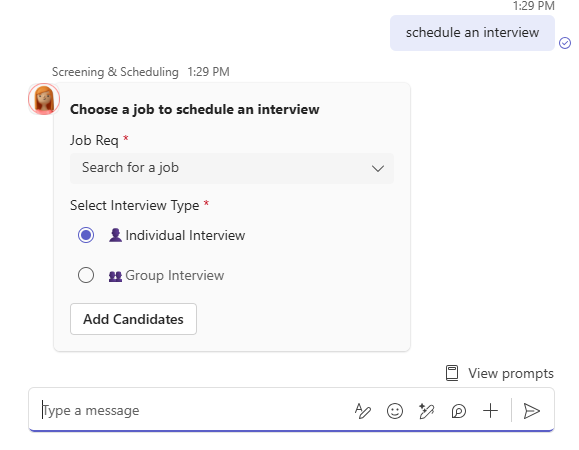Open the Loop components chat bubble icon
The height and width of the screenshot is (450, 579).
pos(459,411)
